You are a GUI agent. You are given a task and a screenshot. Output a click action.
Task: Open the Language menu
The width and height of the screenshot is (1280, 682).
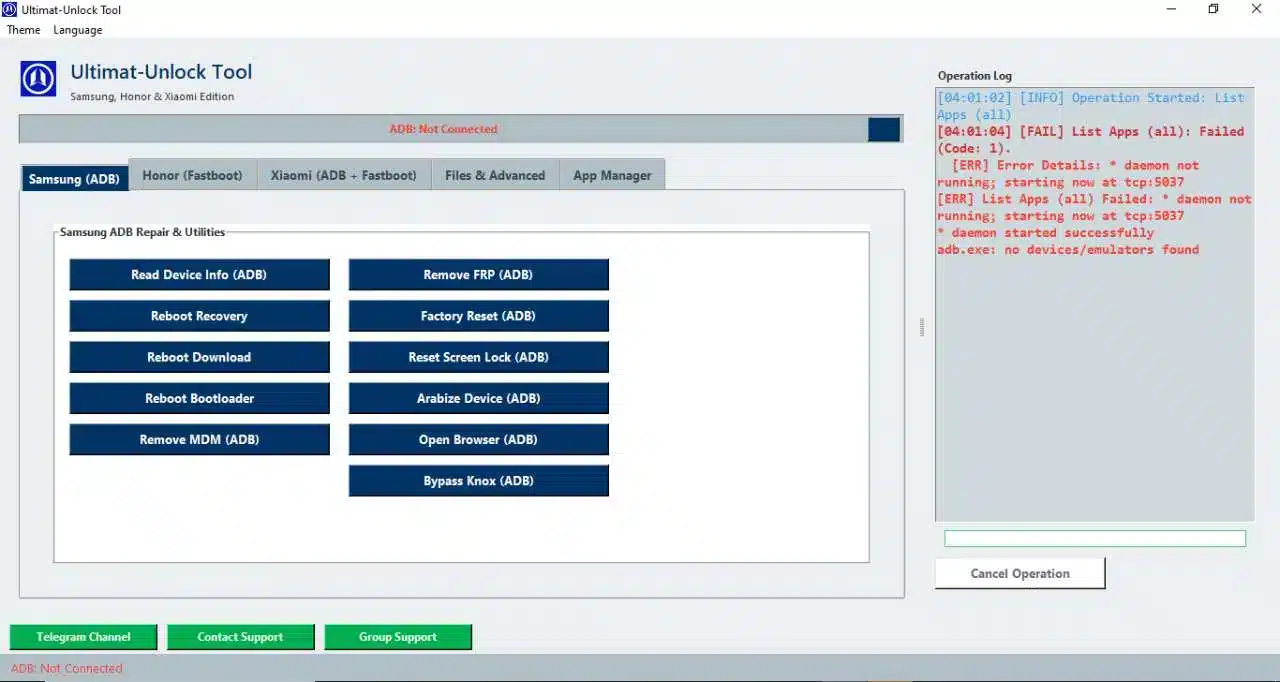77,30
